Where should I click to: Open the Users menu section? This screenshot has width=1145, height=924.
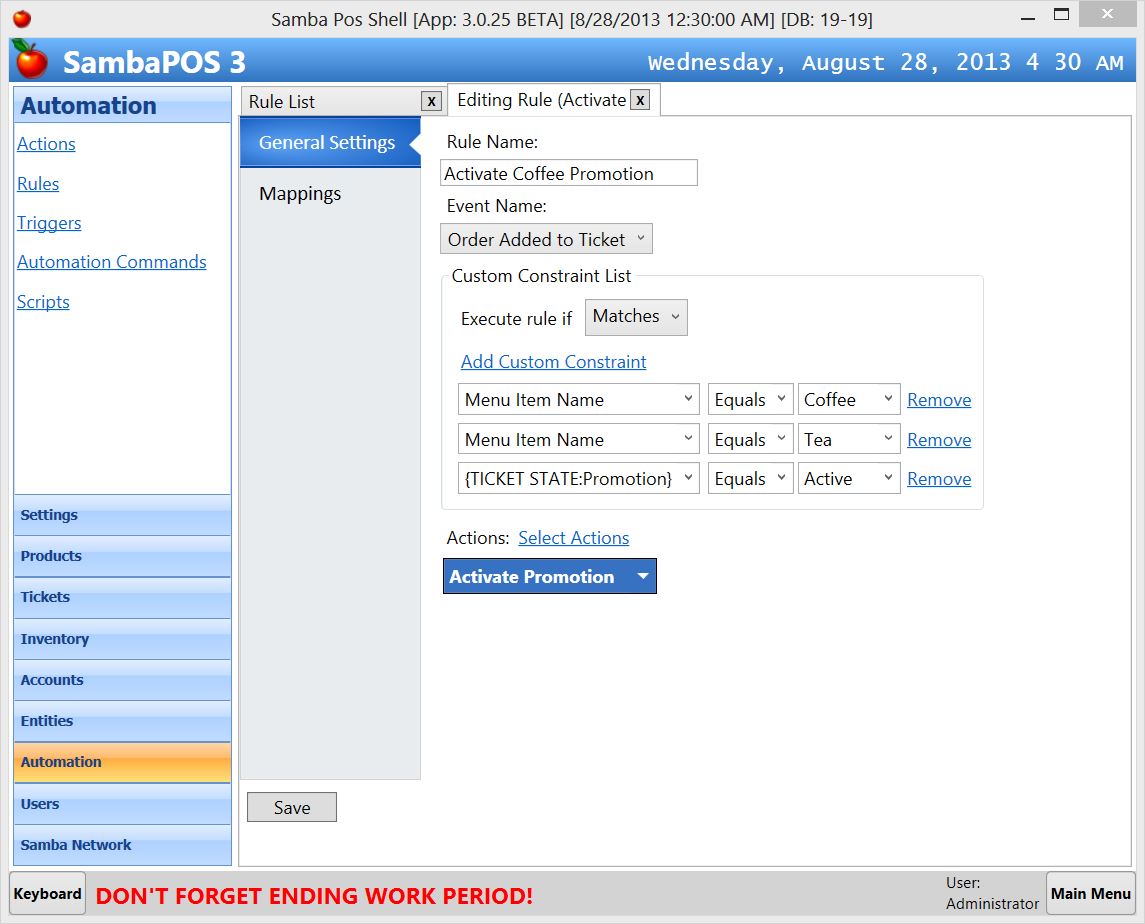point(122,804)
